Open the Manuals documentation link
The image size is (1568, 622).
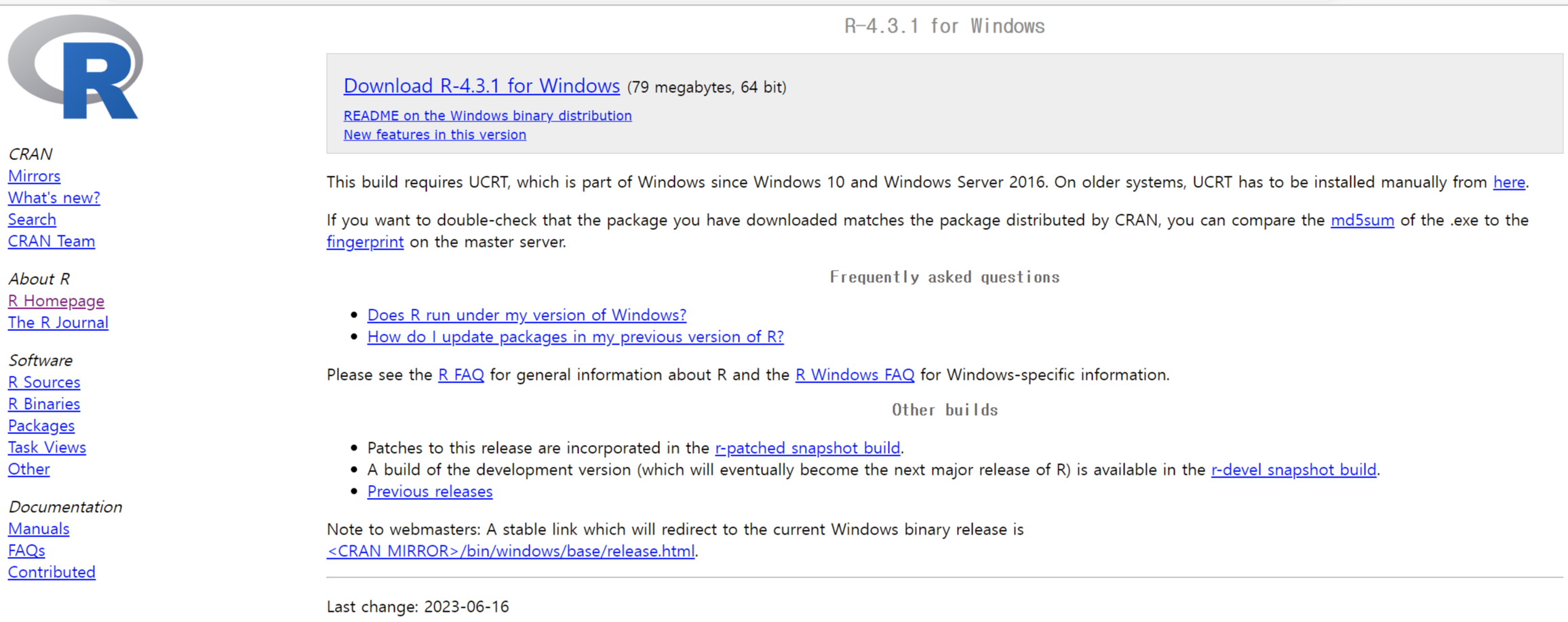(x=39, y=529)
